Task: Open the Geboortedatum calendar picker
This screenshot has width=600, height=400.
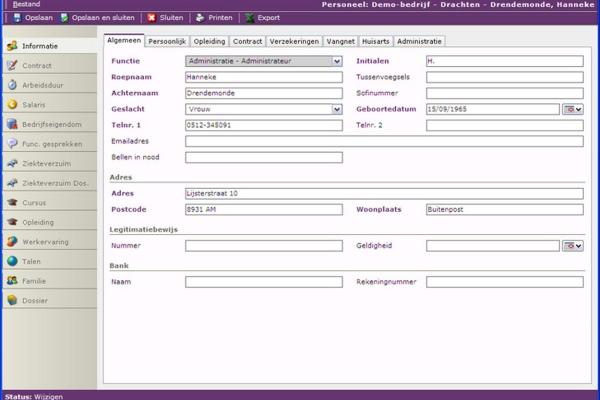Action: pos(572,109)
